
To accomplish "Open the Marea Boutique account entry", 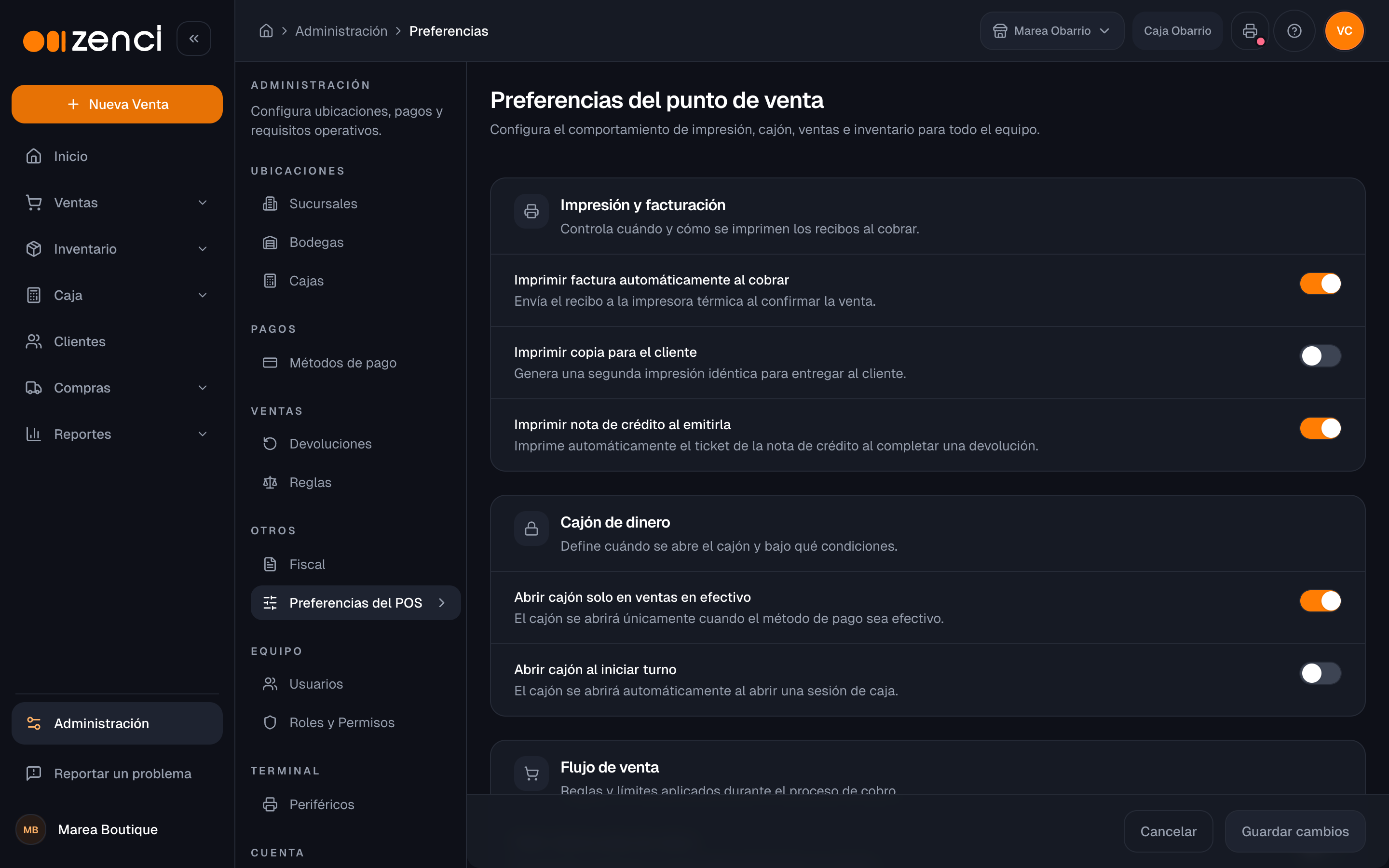I will [117, 829].
